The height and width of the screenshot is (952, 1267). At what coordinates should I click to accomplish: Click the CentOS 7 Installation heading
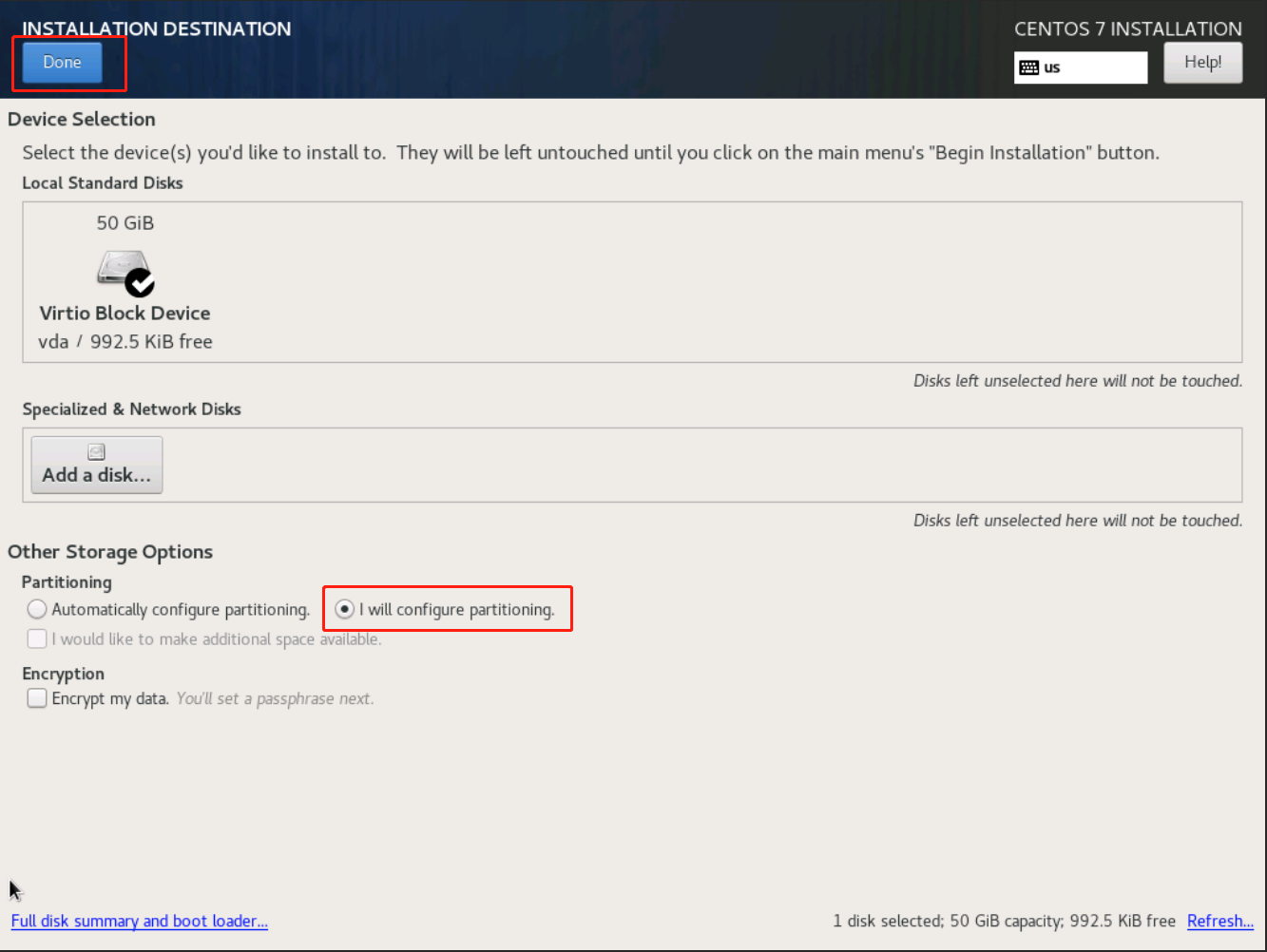[x=1127, y=29]
